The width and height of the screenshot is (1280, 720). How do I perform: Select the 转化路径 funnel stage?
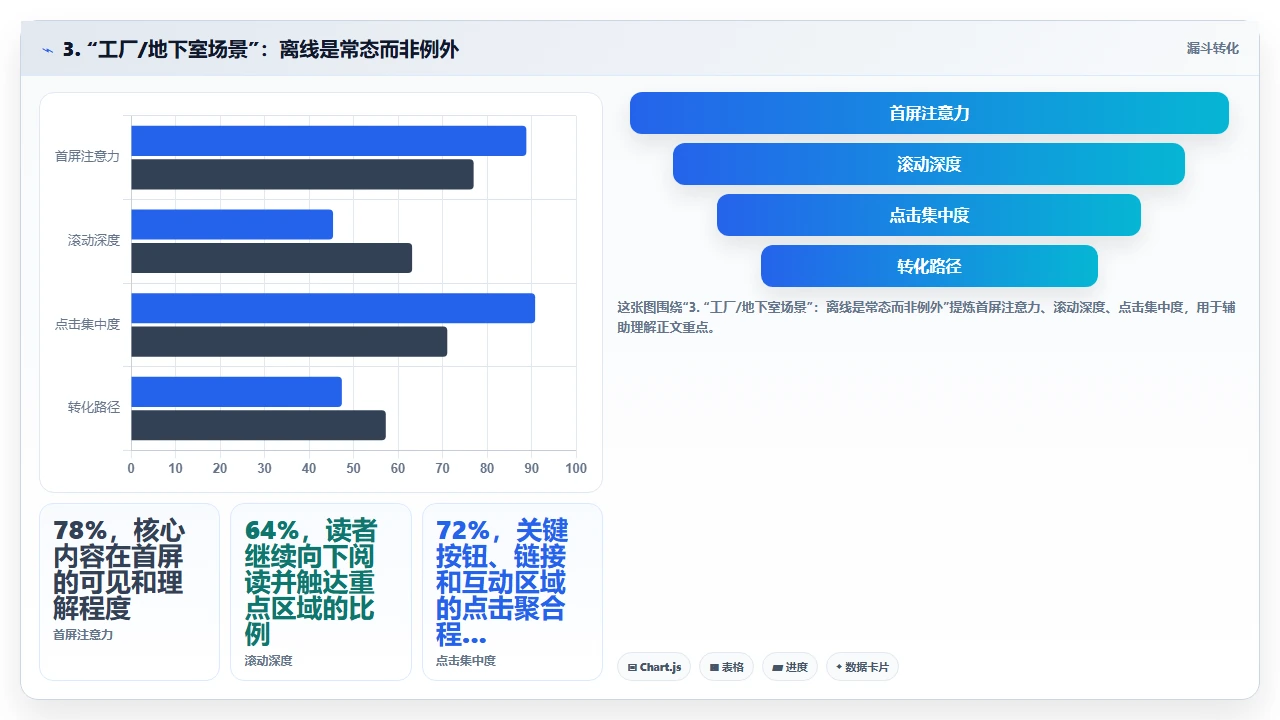pyautogui.click(x=929, y=266)
